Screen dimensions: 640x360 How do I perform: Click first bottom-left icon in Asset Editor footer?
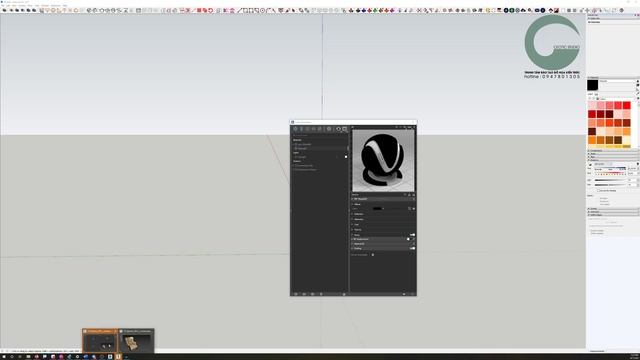296,294
